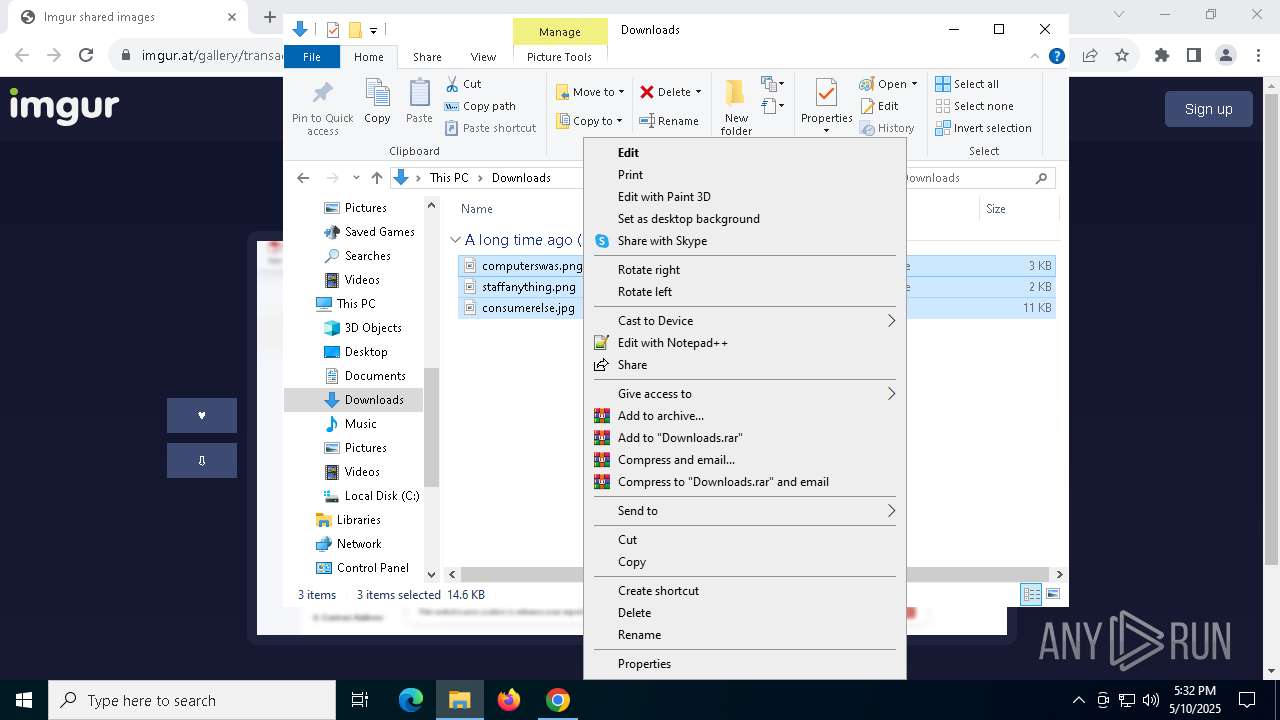The height and width of the screenshot is (720, 1280).
Task: Click the Up one level arrow
Action: point(376,178)
